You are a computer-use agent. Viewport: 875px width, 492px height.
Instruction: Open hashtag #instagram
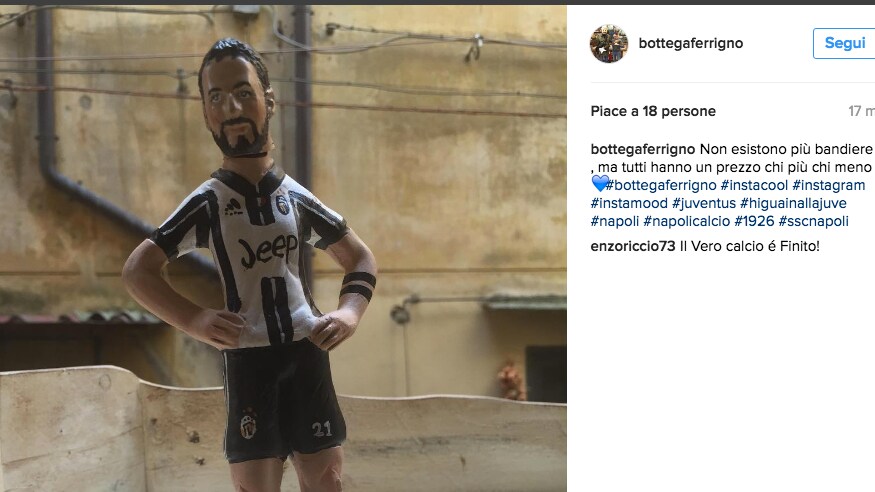[828, 185]
